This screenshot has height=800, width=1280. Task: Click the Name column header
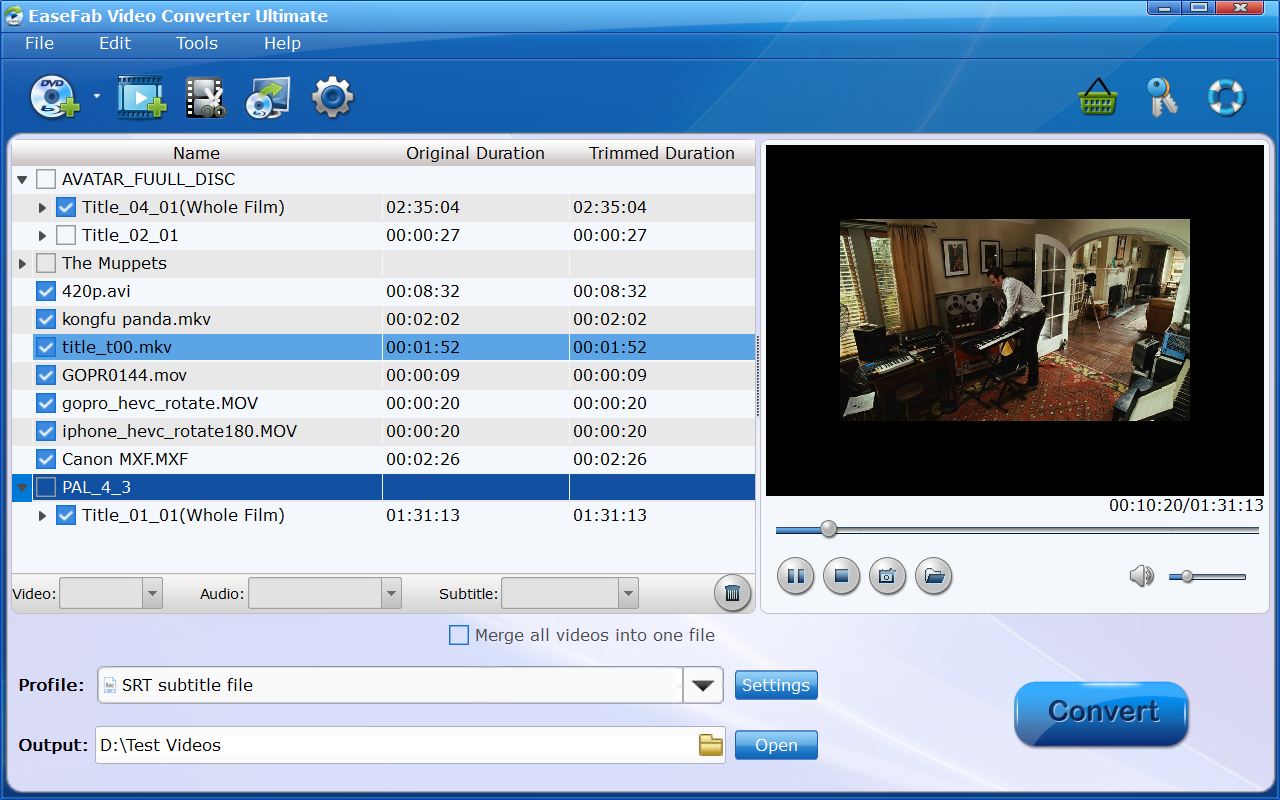point(196,153)
